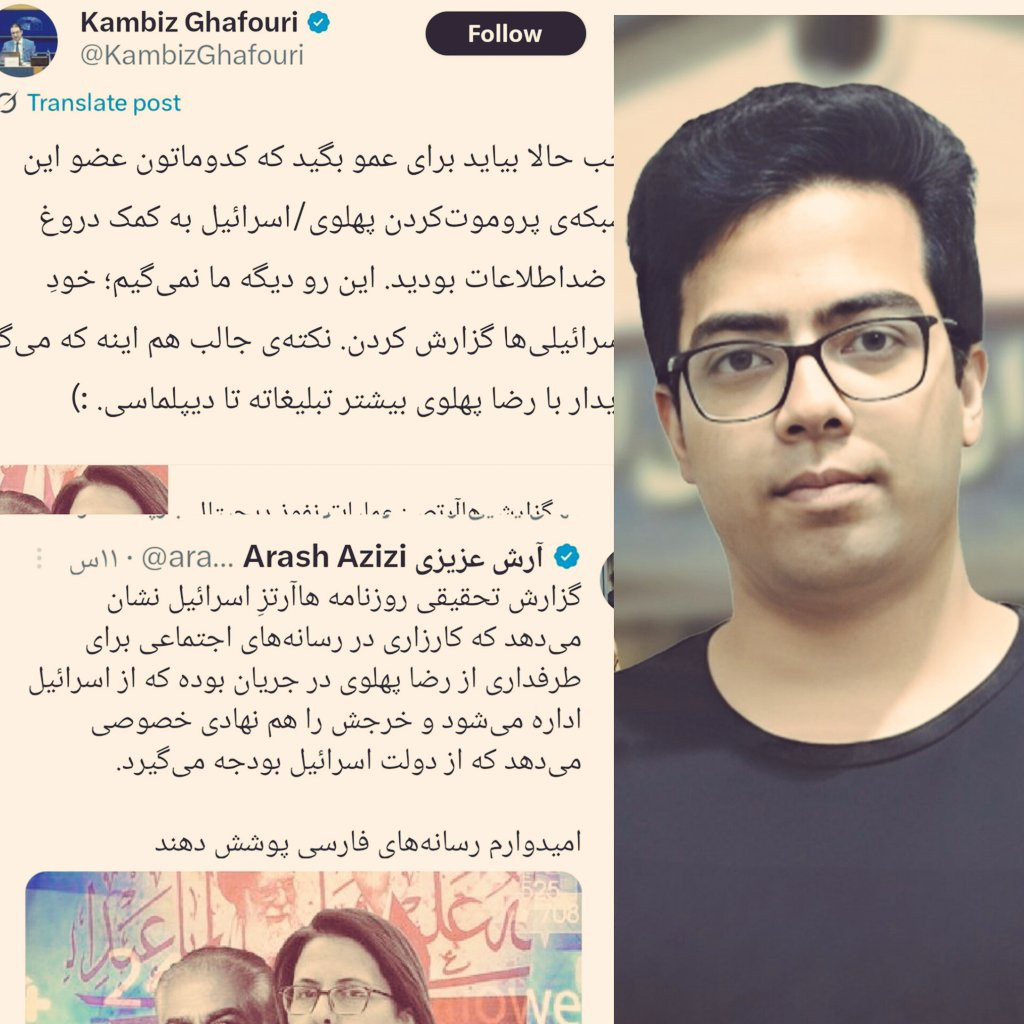
Task: Open the cropped thumbnail strip above quoted post
Action: click(84, 489)
